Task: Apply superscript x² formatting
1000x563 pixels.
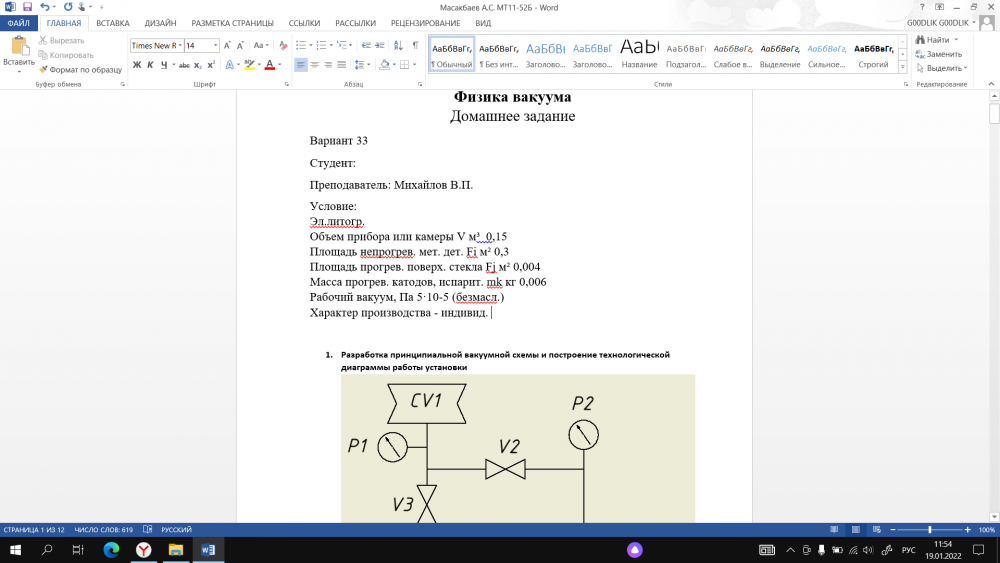Action: (x=211, y=65)
